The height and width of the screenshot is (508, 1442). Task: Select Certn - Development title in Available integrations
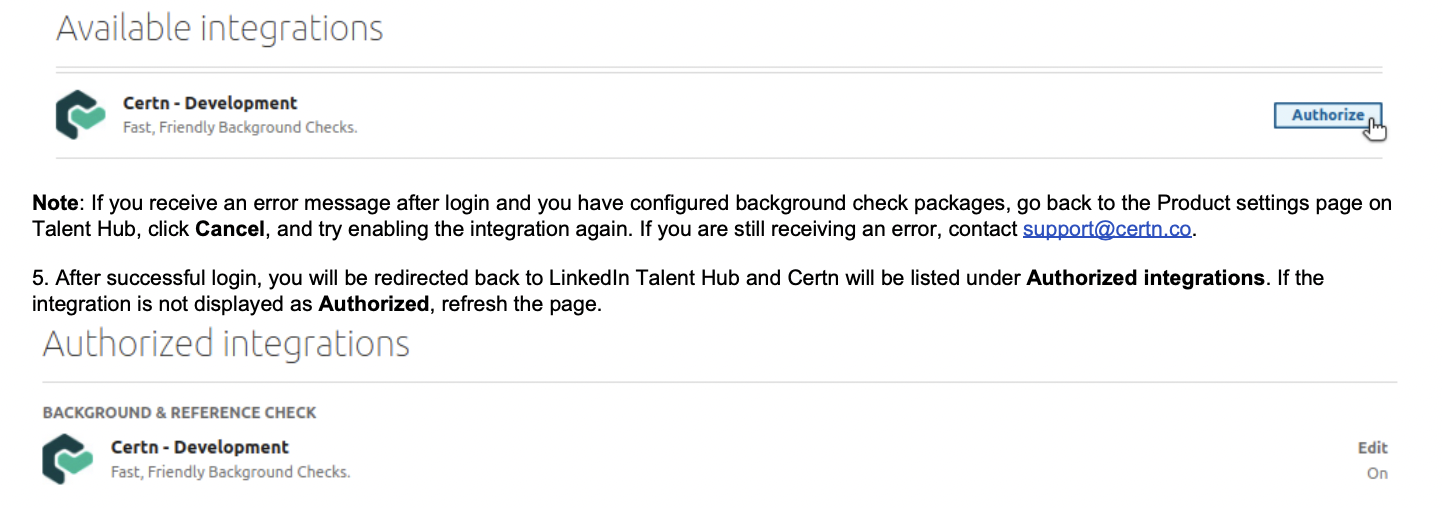(x=210, y=103)
